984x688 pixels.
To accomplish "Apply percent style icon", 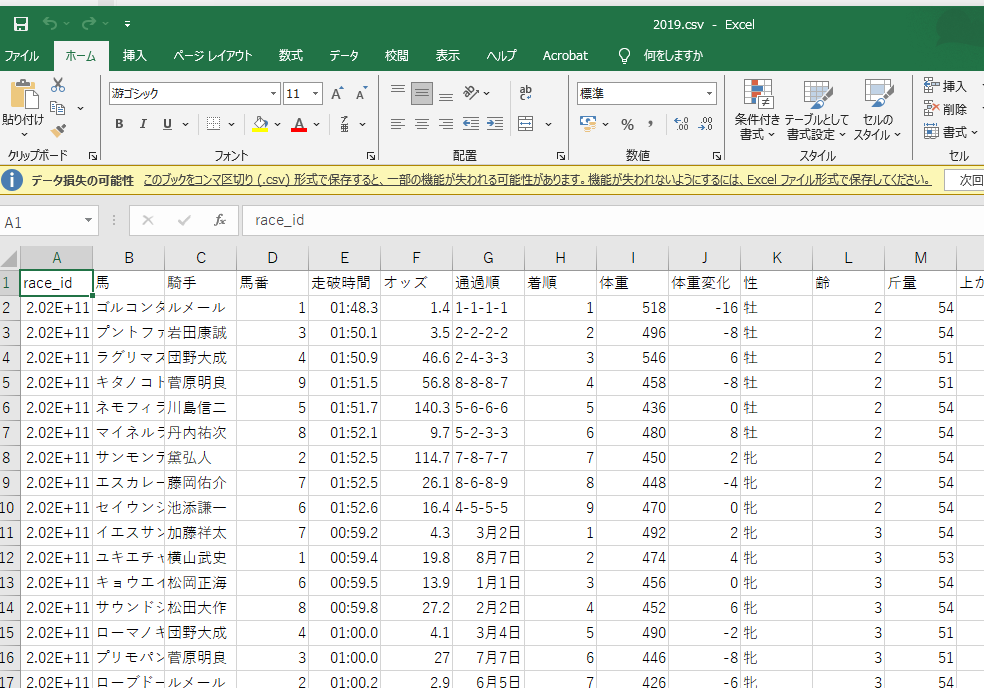I will tap(628, 124).
